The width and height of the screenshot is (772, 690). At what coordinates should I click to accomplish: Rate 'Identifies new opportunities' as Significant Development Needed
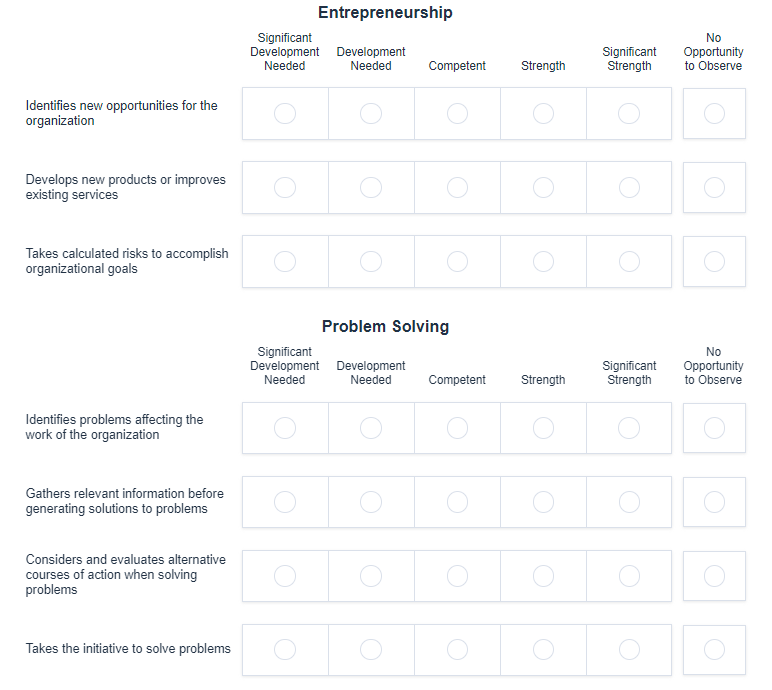point(285,114)
